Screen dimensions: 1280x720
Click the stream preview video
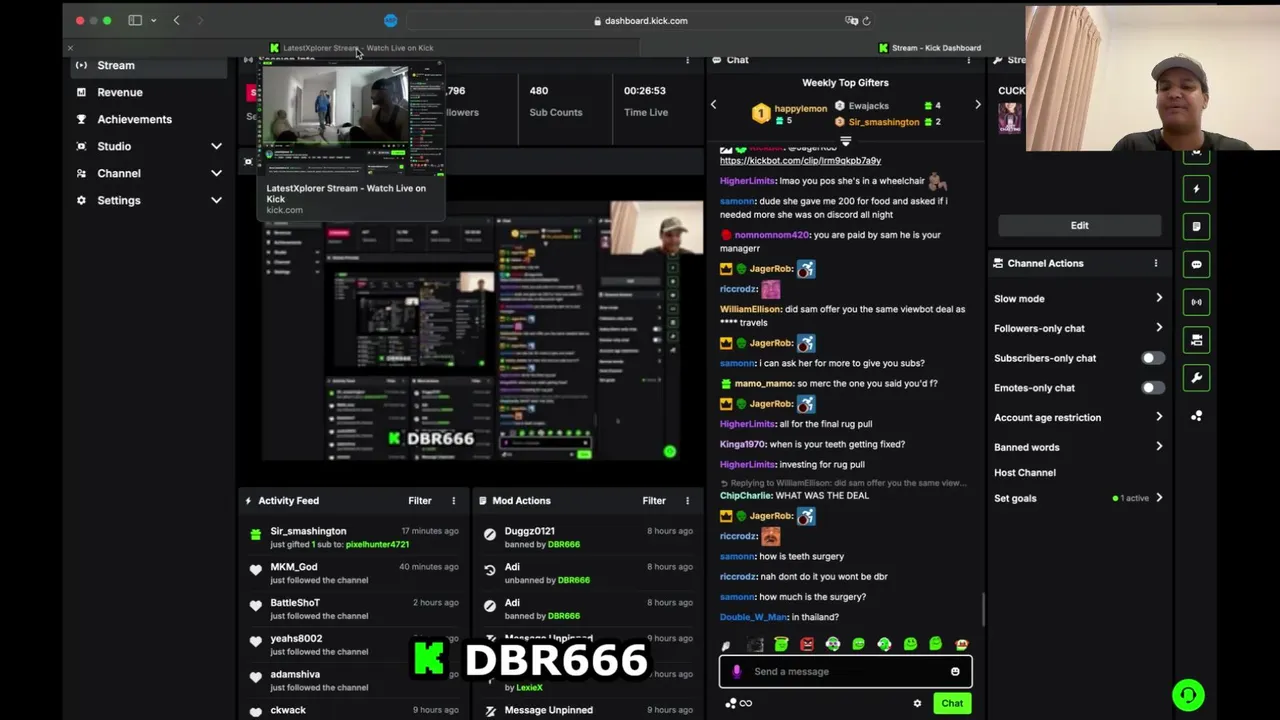pyautogui.click(x=482, y=330)
